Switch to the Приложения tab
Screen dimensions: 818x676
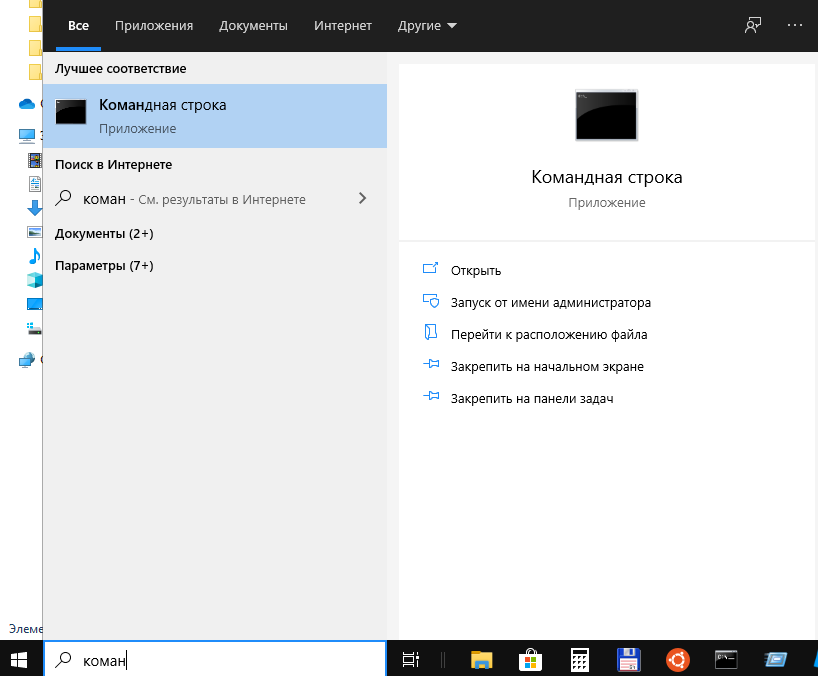[x=154, y=25]
